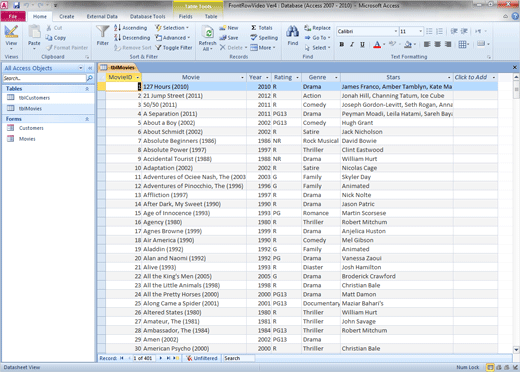Sort records Descending
This screenshot has height=372, width=520.
pos(132,38)
